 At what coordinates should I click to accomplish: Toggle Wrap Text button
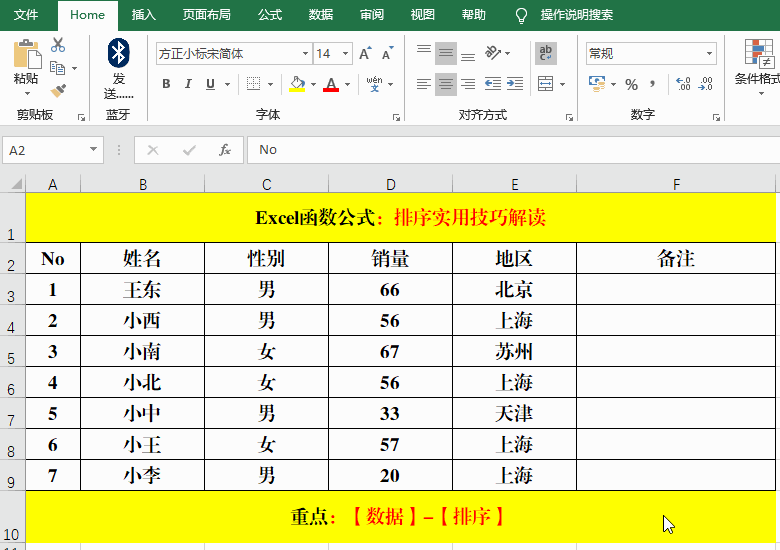click(546, 54)
